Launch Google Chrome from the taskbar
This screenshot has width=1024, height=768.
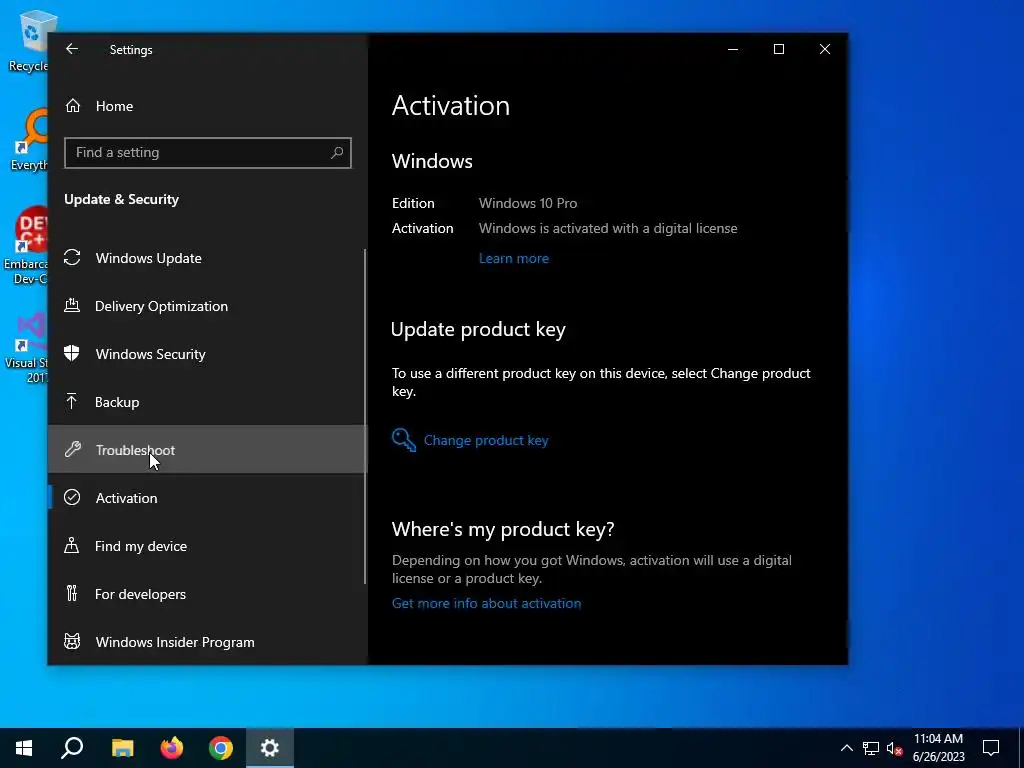[x=221, y=748]
